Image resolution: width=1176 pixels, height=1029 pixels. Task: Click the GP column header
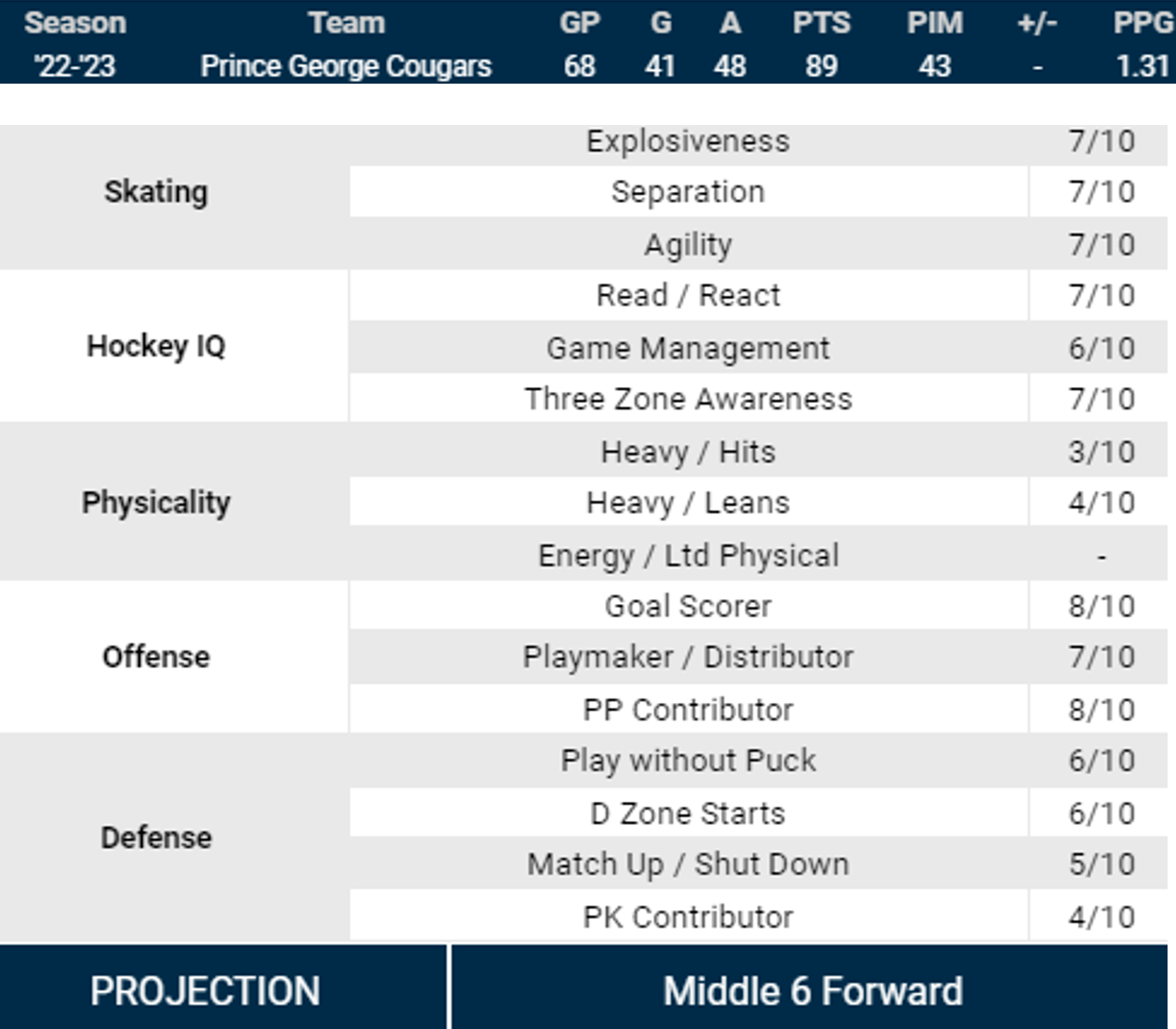pos(580,23)
